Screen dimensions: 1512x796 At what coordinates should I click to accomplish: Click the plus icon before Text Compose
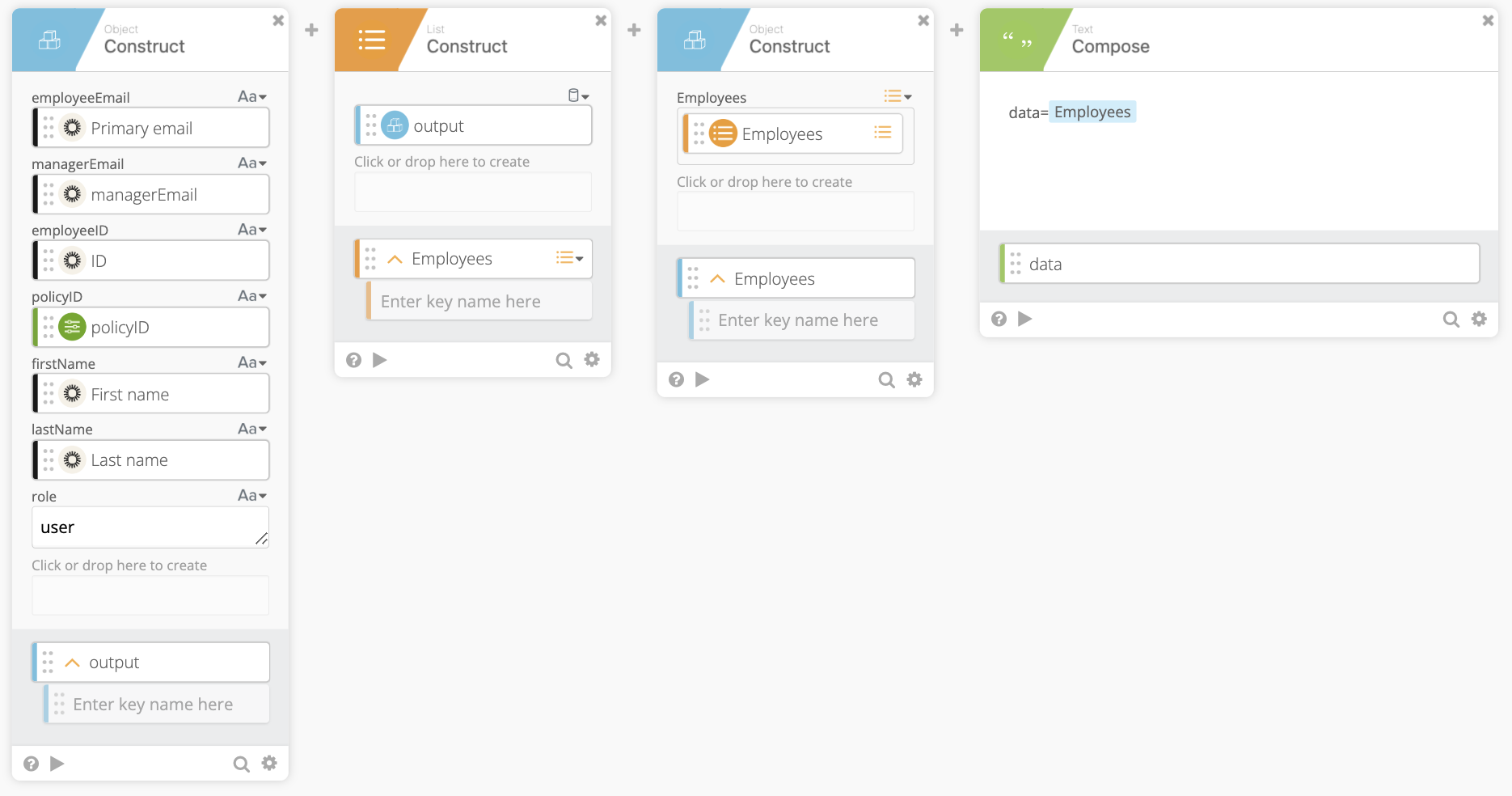(957, 31)
